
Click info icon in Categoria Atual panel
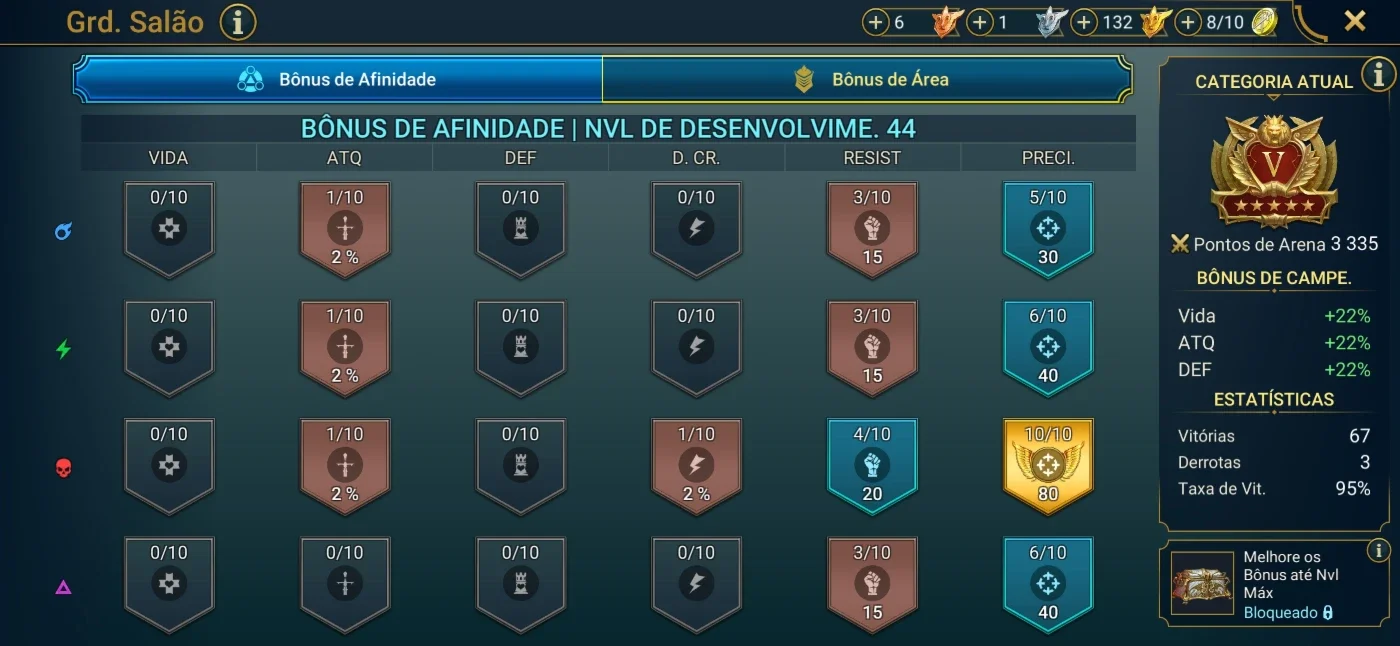pyautogui.click(x=1379, y=73)
